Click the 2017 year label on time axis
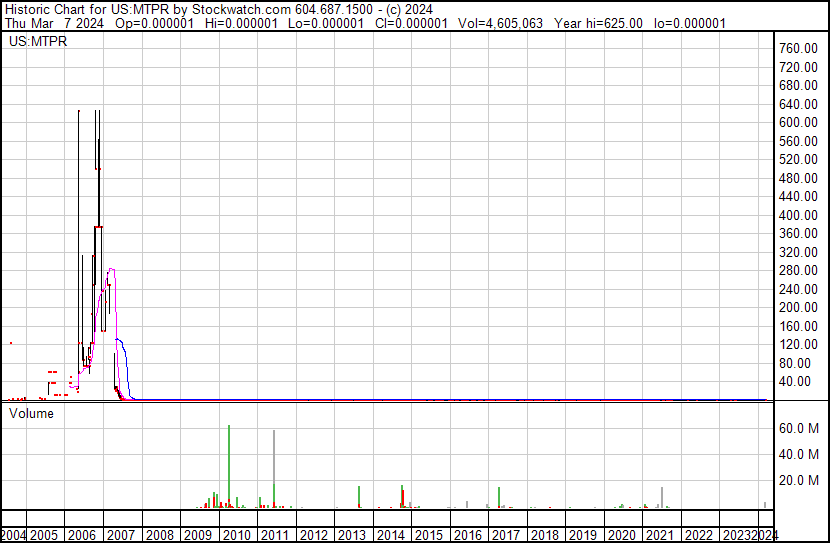 506,535
